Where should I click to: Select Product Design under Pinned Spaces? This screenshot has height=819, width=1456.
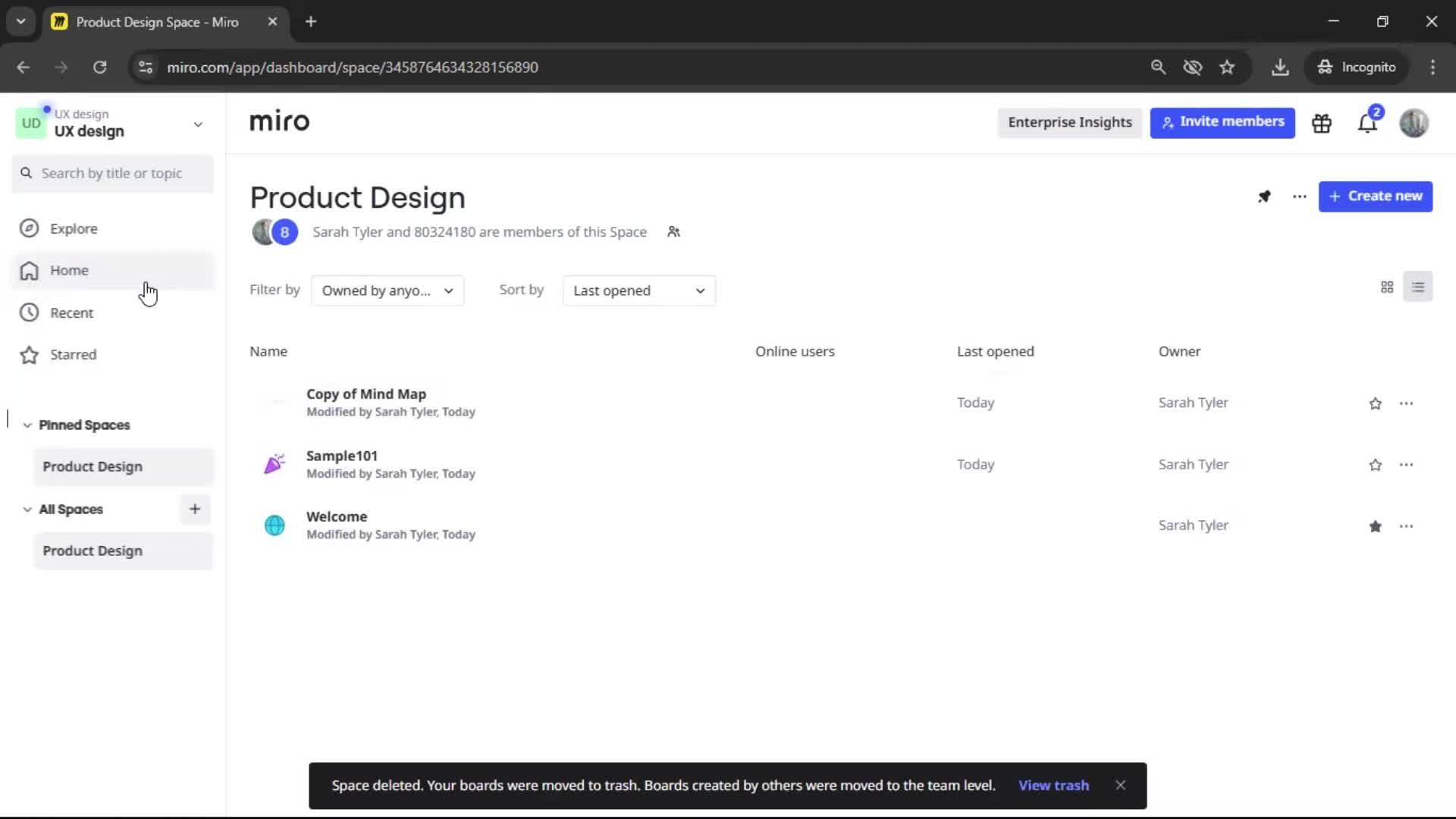(124, 466)
